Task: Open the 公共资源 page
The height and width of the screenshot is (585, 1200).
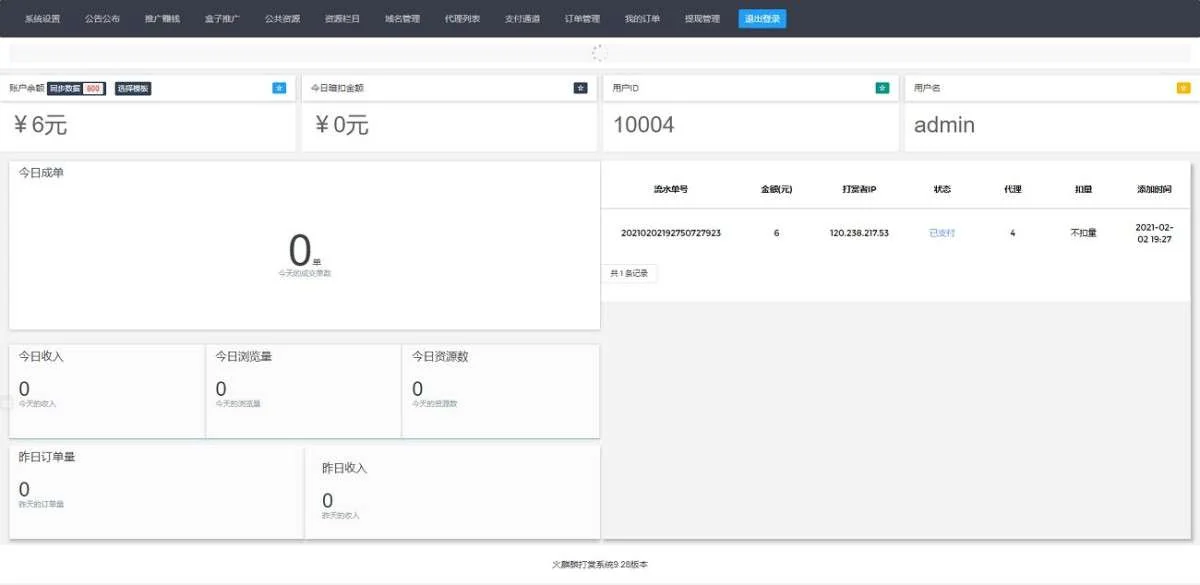Action: (x=282, y=19)
